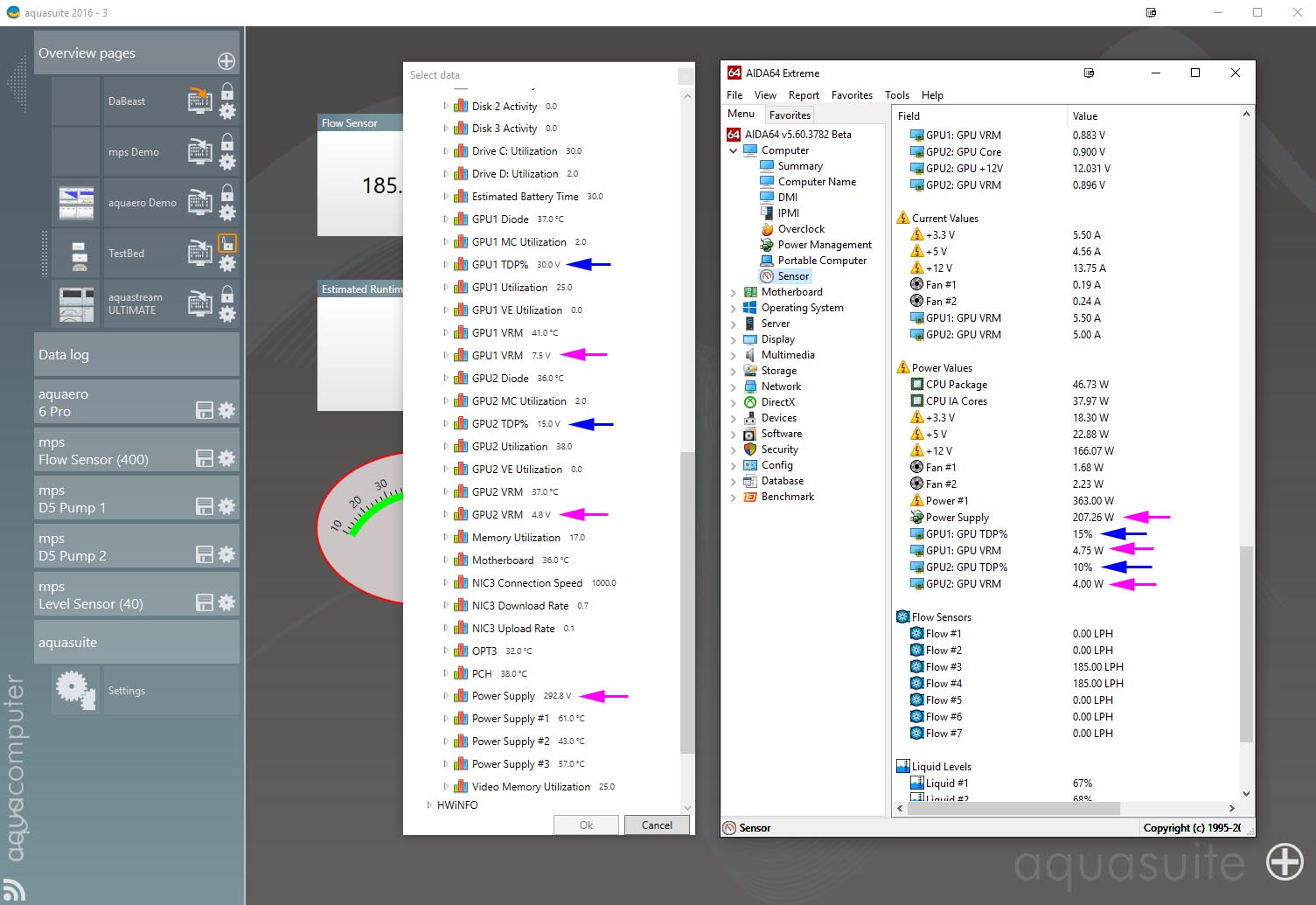This screenshot has height=905, width=1316.
Task: Open gear settings for mps D5 Pump 1
Action: coord(227,506)
